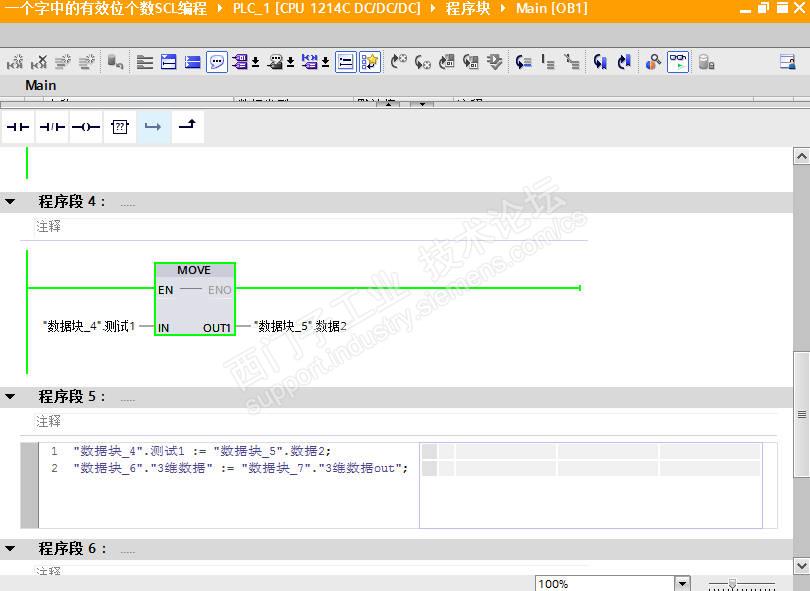This screenshot has height=591, width=810.
Task: Select the open branch instruction
Action: click(153, 127)
